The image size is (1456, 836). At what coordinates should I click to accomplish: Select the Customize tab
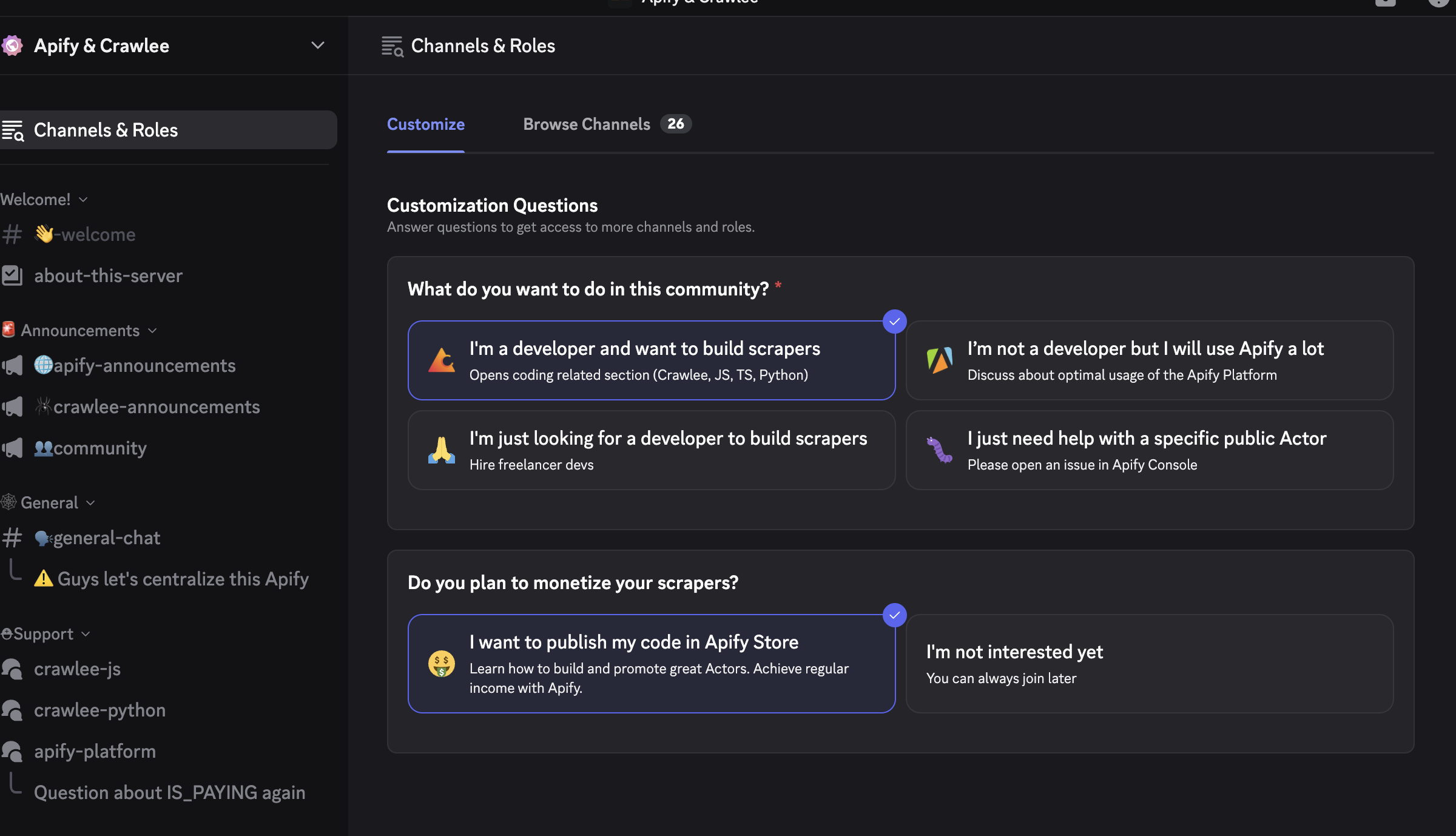coord(425,124)
